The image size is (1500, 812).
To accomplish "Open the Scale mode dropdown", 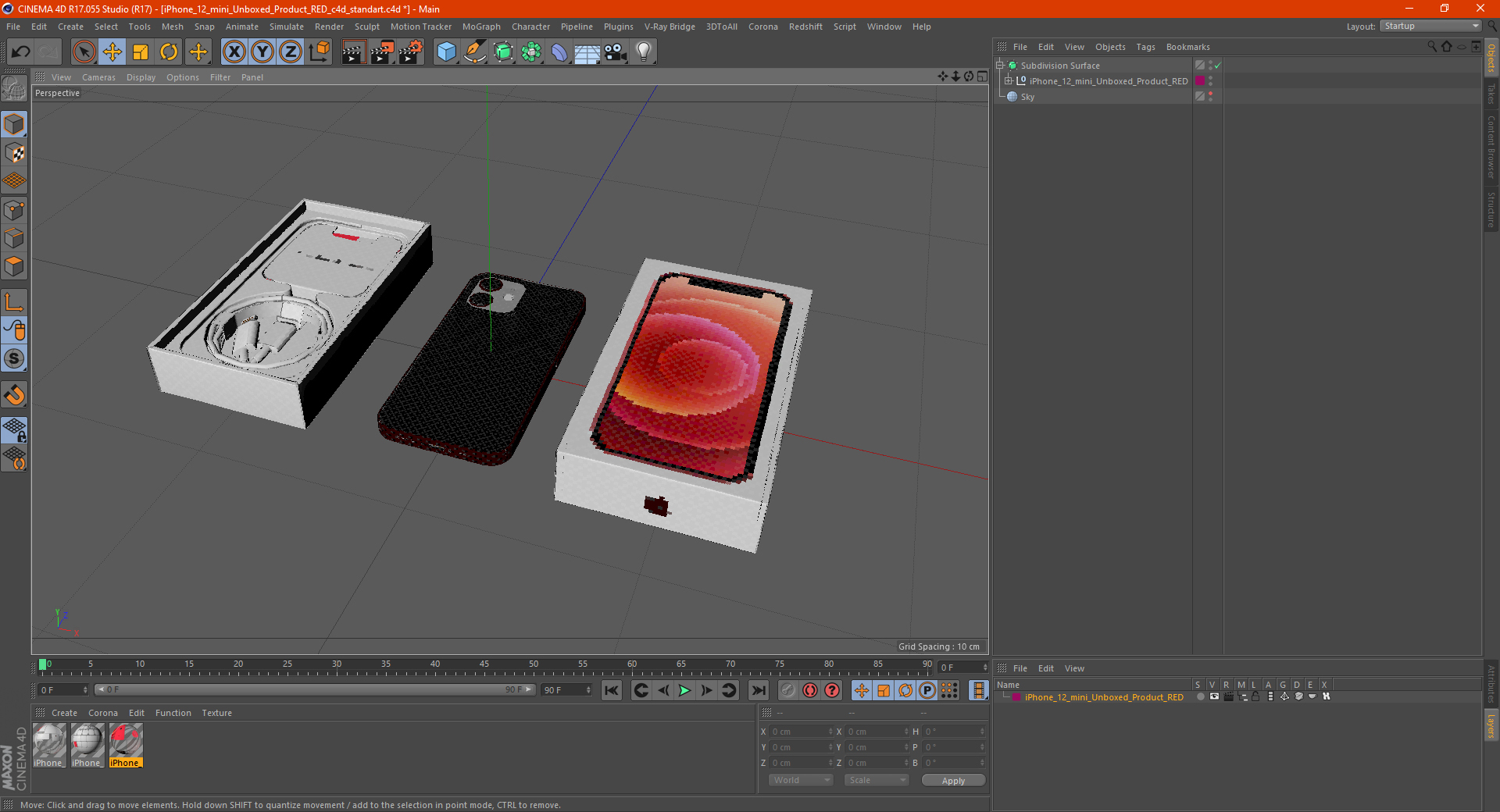I will [877, 780].
